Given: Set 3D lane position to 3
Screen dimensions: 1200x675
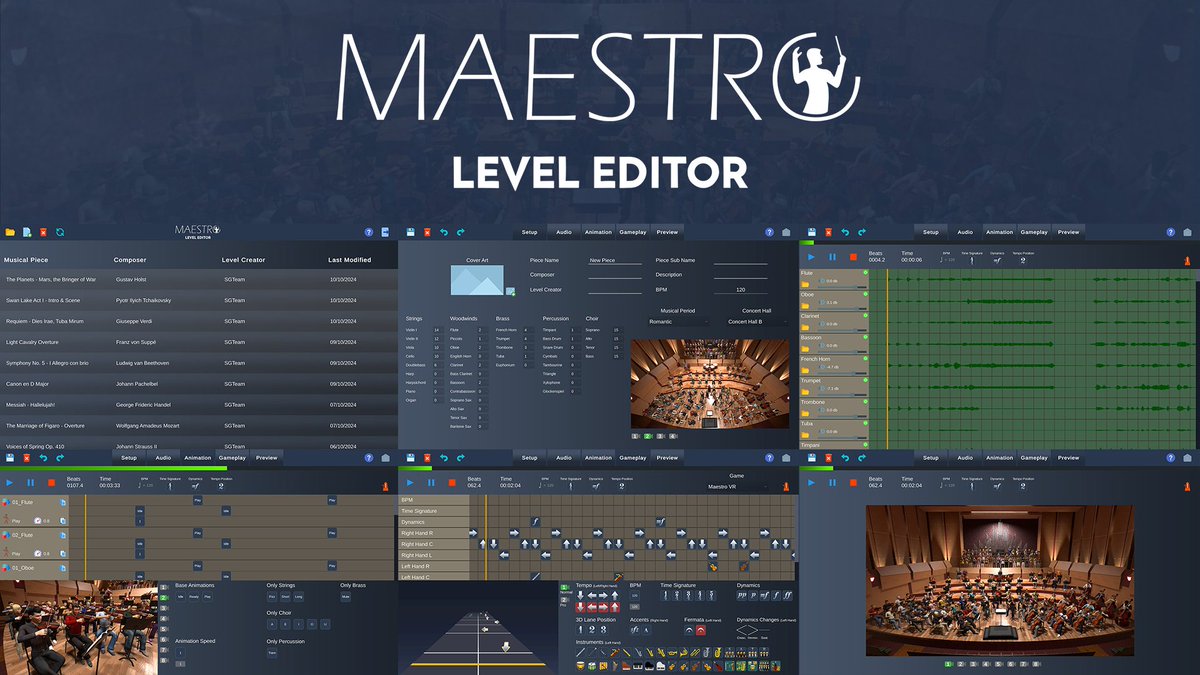Looking at the screenshot, I should tap(604, 630).
